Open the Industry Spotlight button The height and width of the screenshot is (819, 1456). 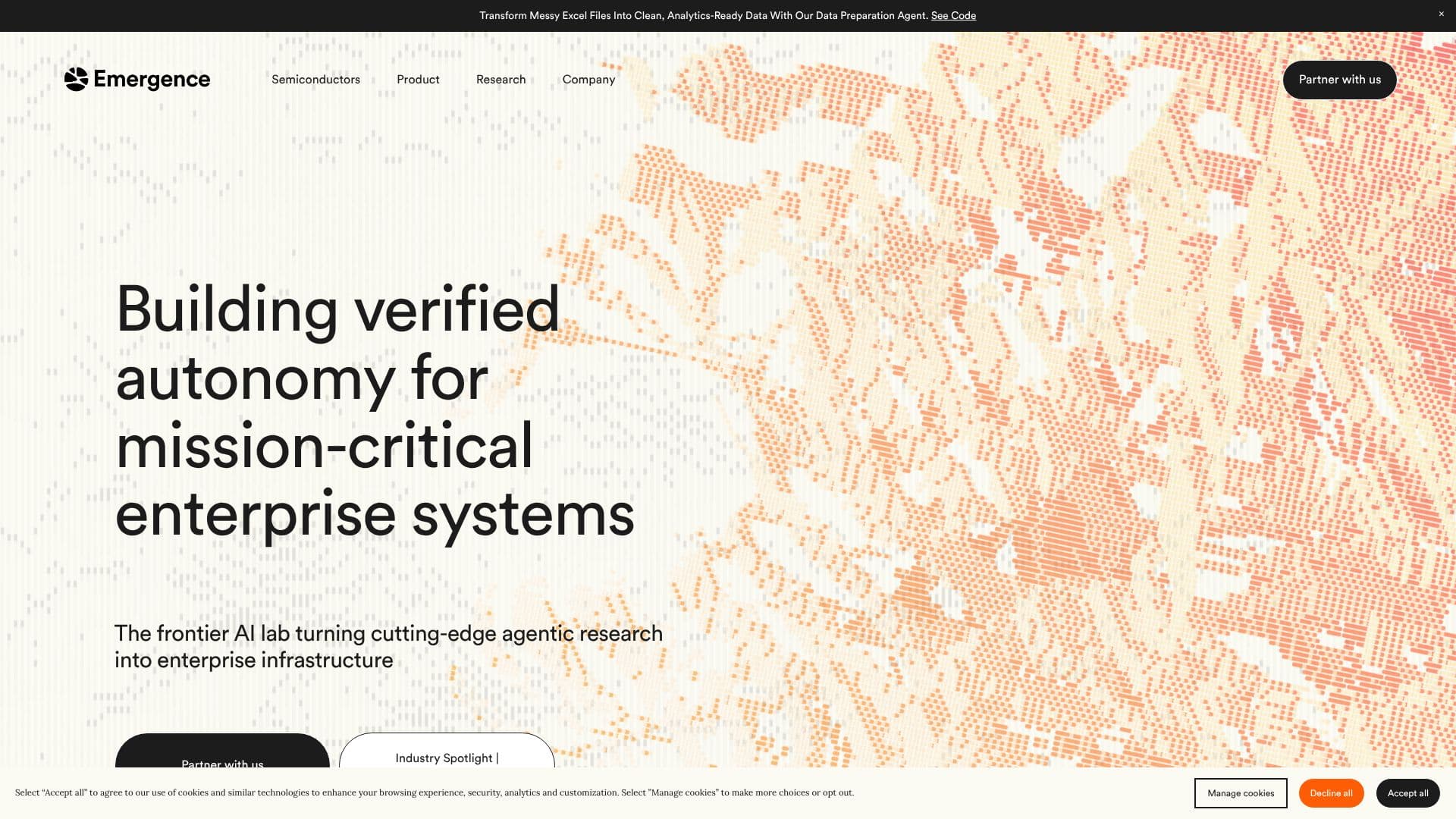coord(447,751)
